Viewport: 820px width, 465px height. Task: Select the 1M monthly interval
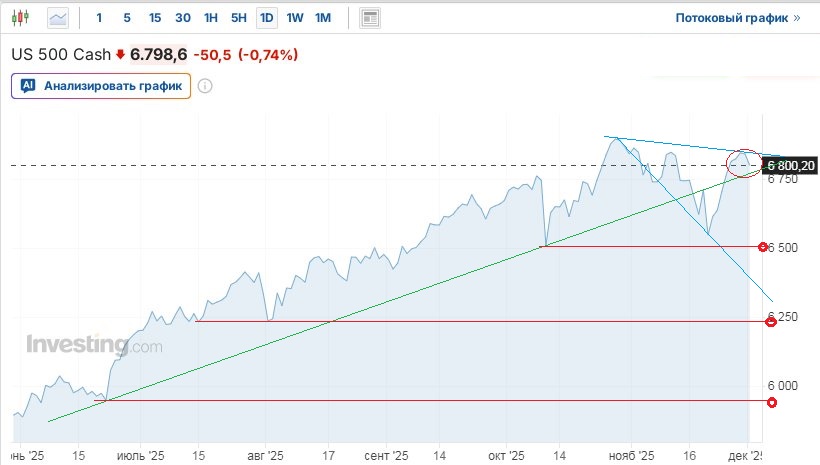coord(323,18)
